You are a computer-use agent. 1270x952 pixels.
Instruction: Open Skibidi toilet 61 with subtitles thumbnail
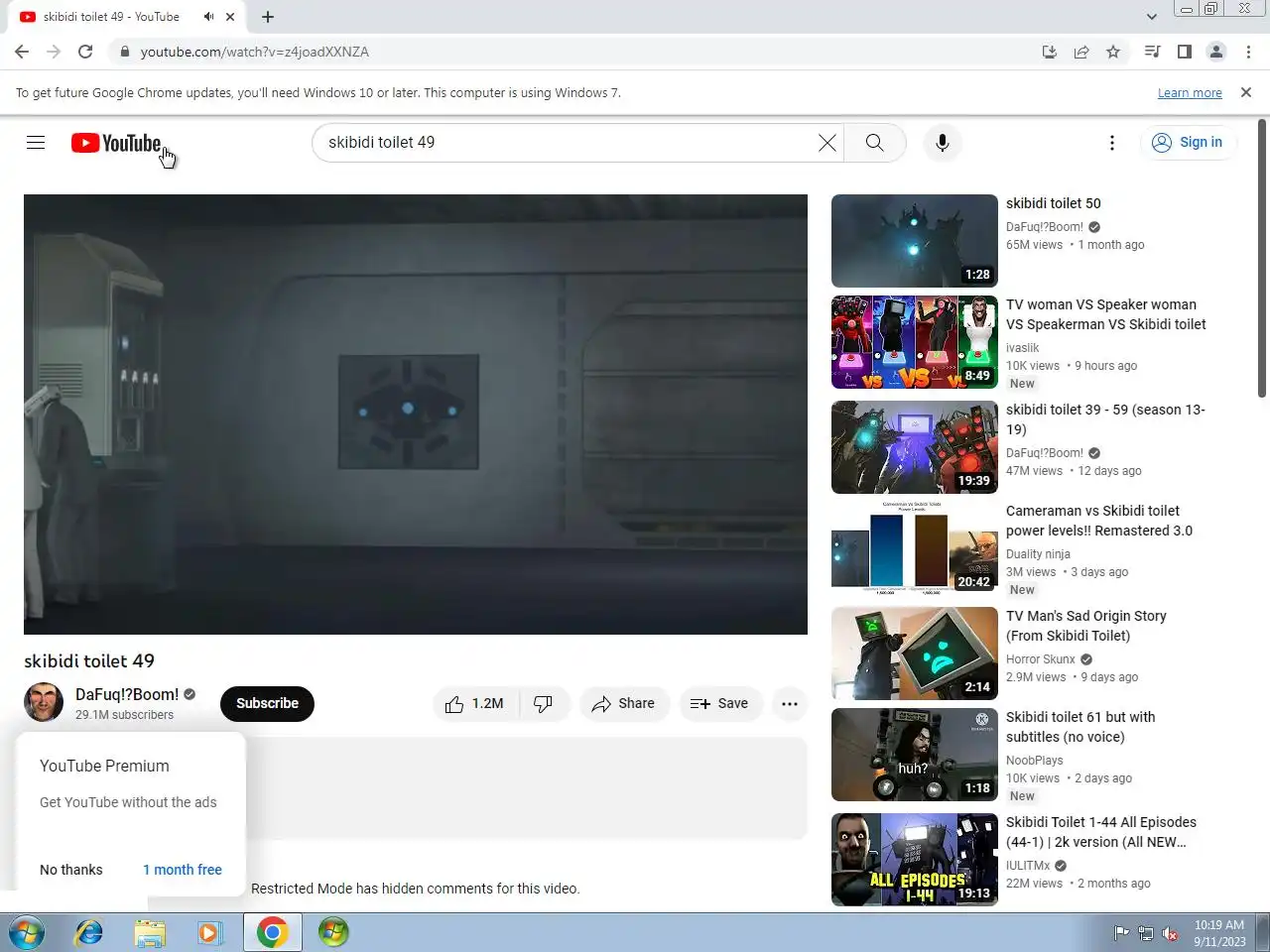(x=915, y=755)
